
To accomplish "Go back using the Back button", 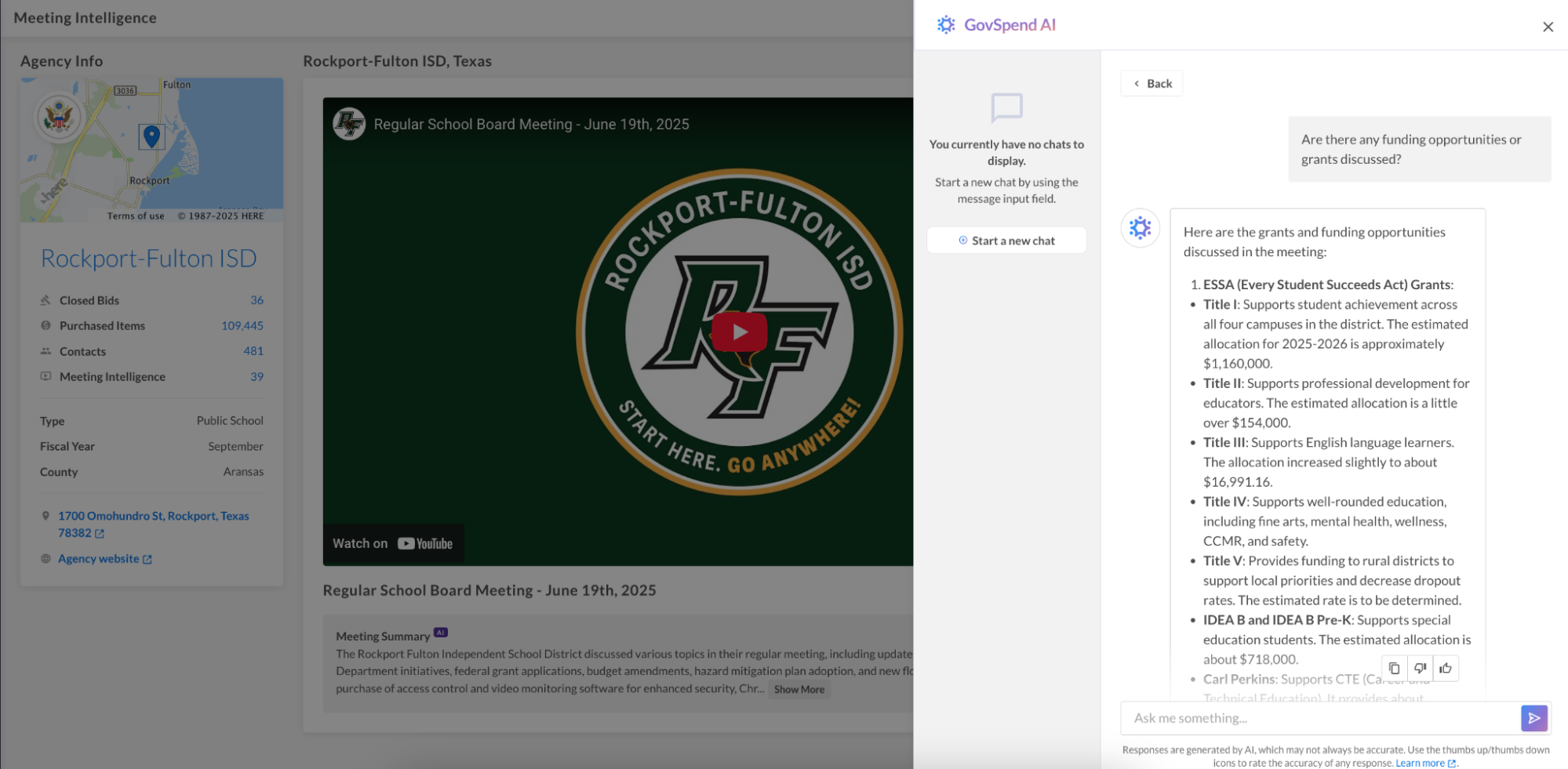I will coord(1151,84).
